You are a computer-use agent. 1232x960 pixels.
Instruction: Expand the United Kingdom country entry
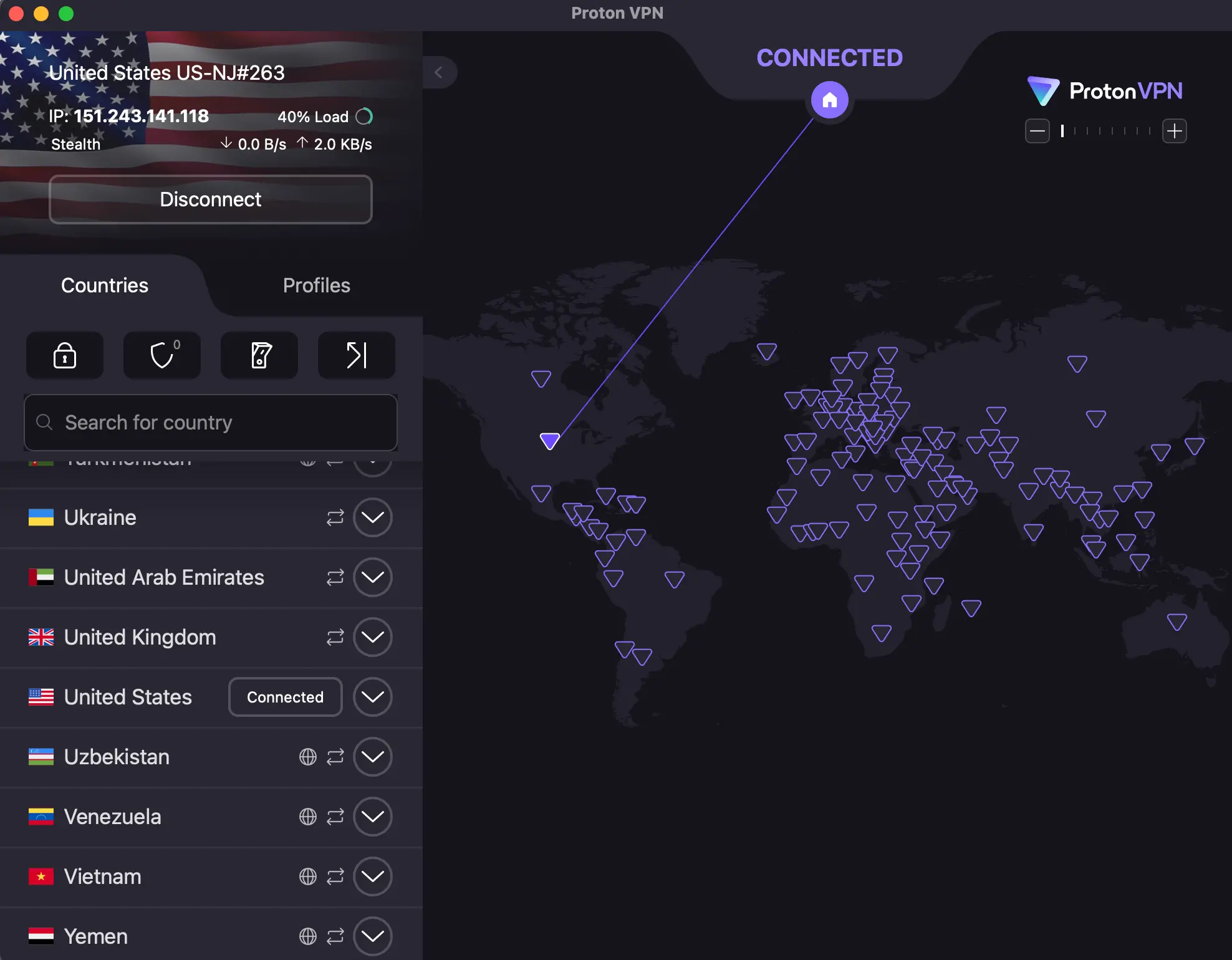(x=372, y=637)
